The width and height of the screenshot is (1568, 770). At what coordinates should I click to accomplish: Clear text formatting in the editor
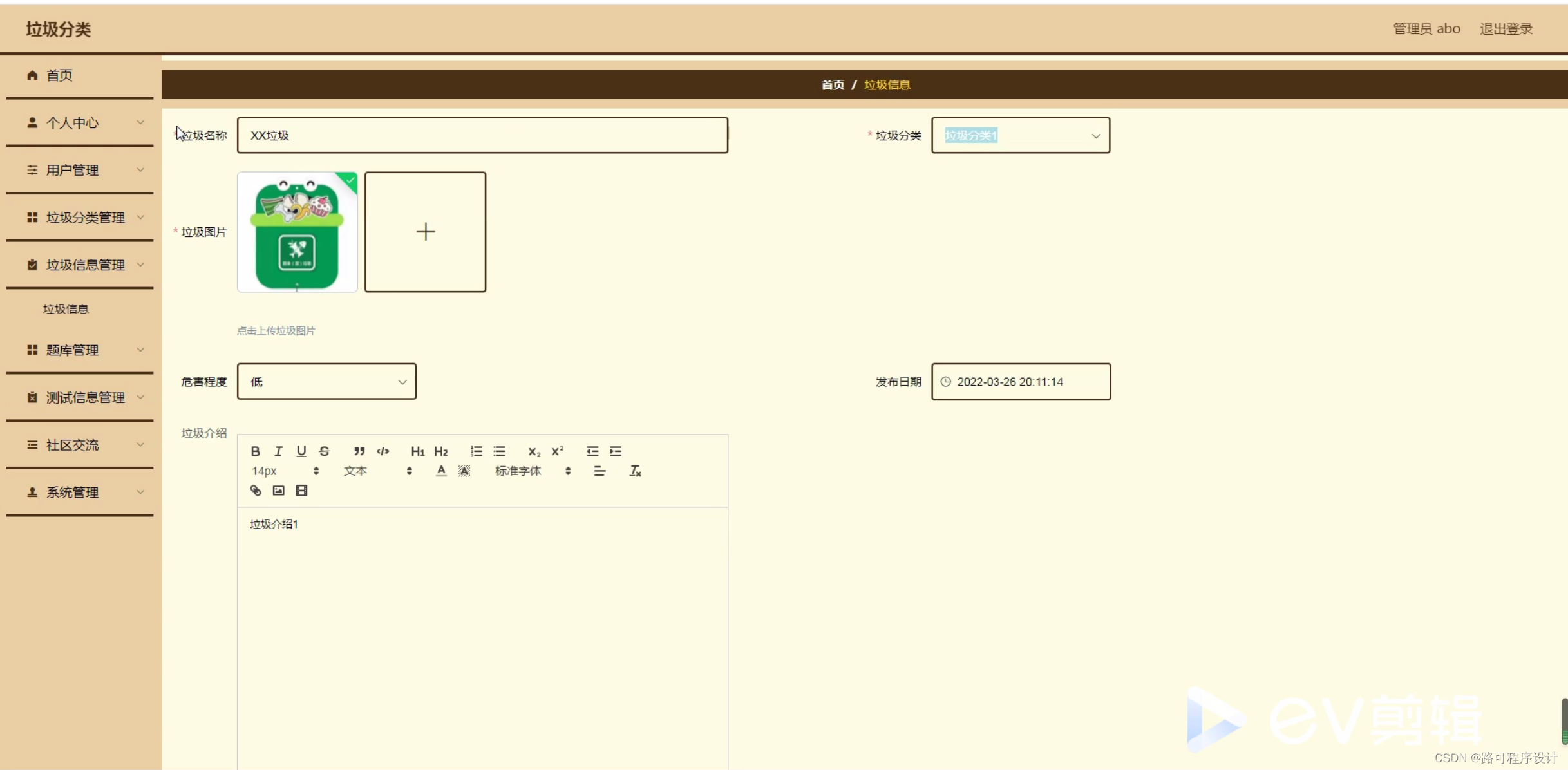point(636,471)
